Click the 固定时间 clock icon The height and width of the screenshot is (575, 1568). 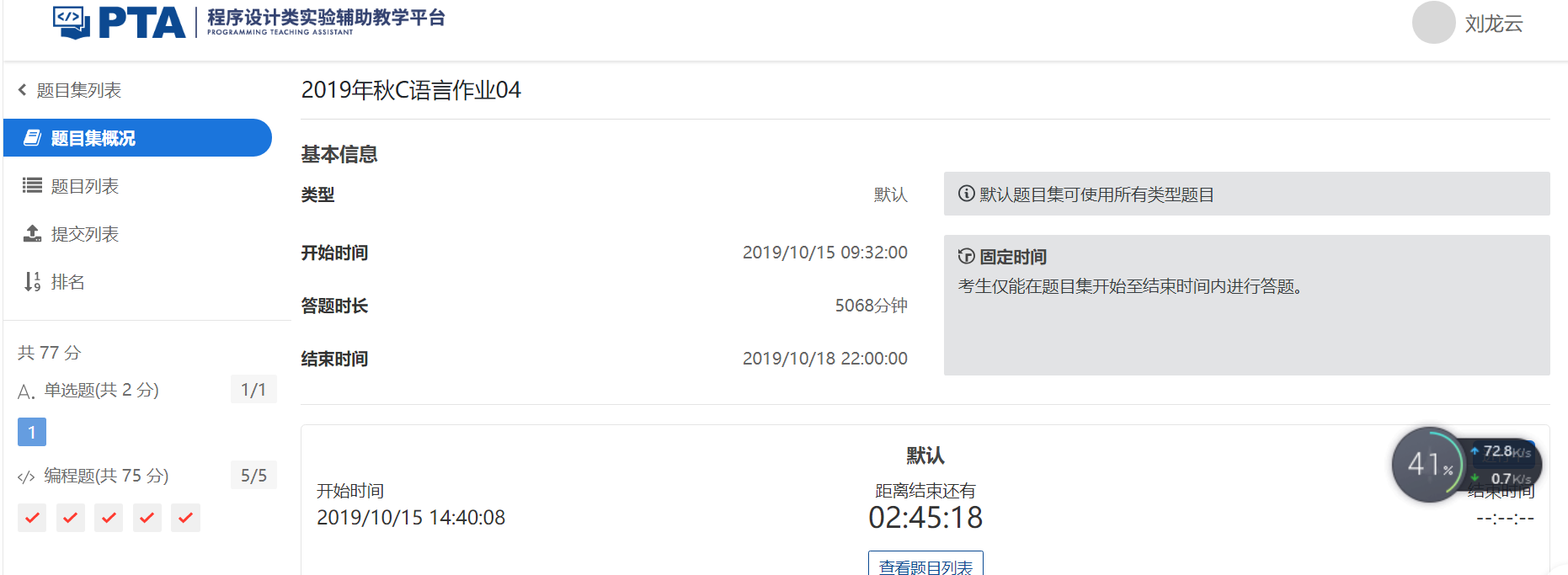(967, 257)
